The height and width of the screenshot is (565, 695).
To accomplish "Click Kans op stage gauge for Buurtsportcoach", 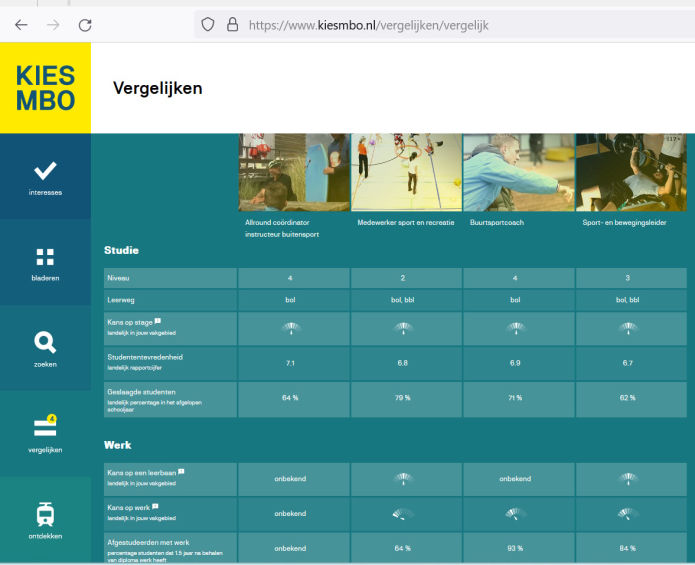I will coord(516,327).
